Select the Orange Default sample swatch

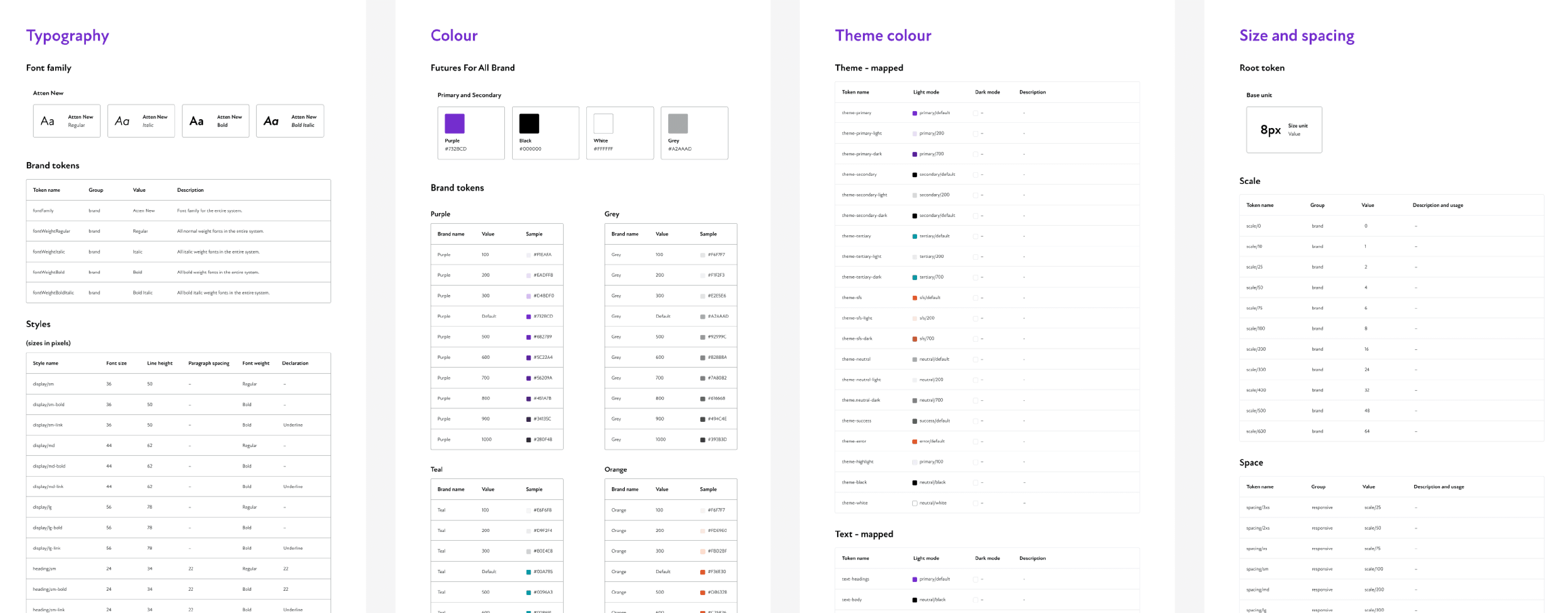(x=703, y=572)
